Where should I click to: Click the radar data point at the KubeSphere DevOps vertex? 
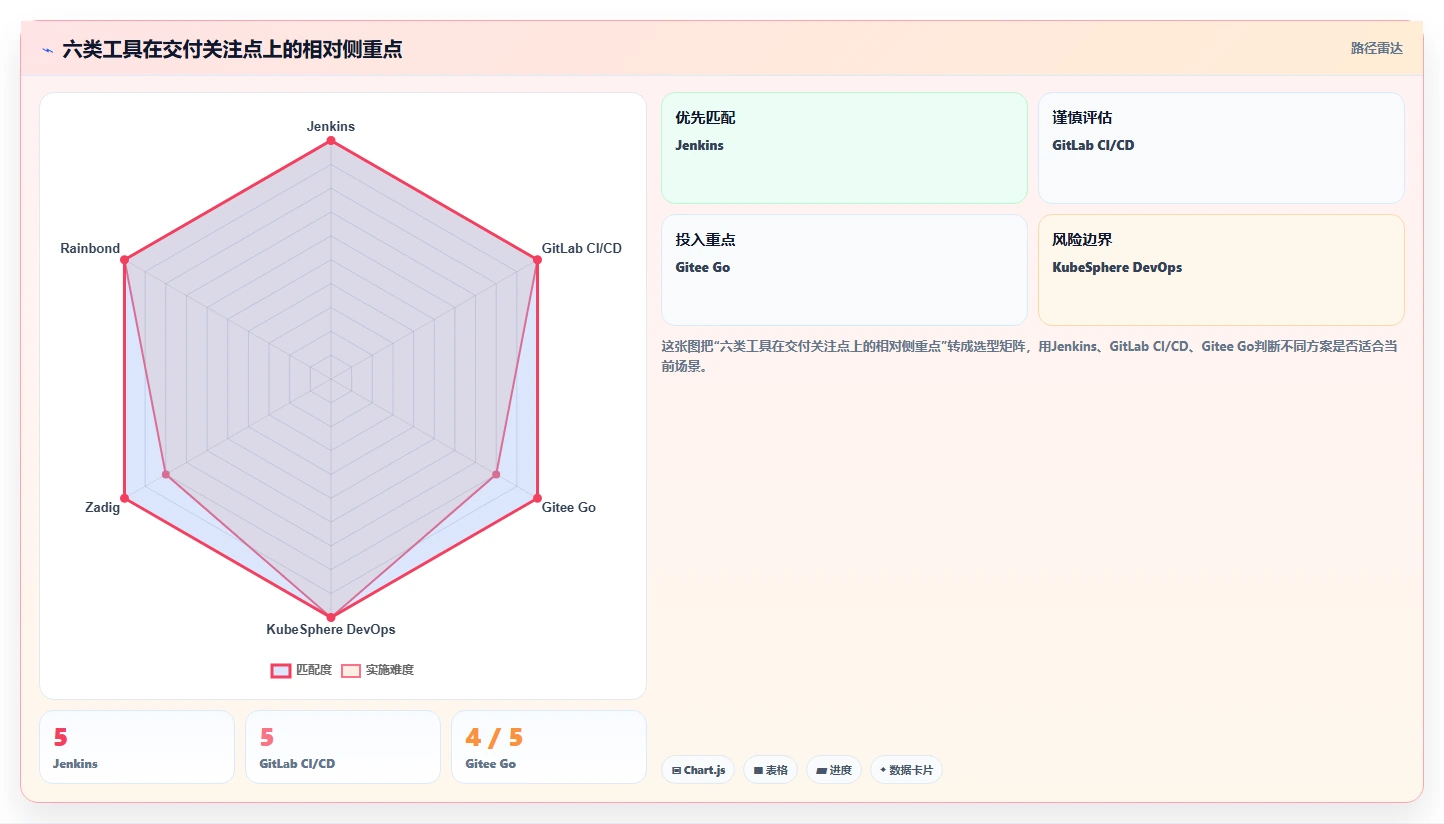pos(331,617)
